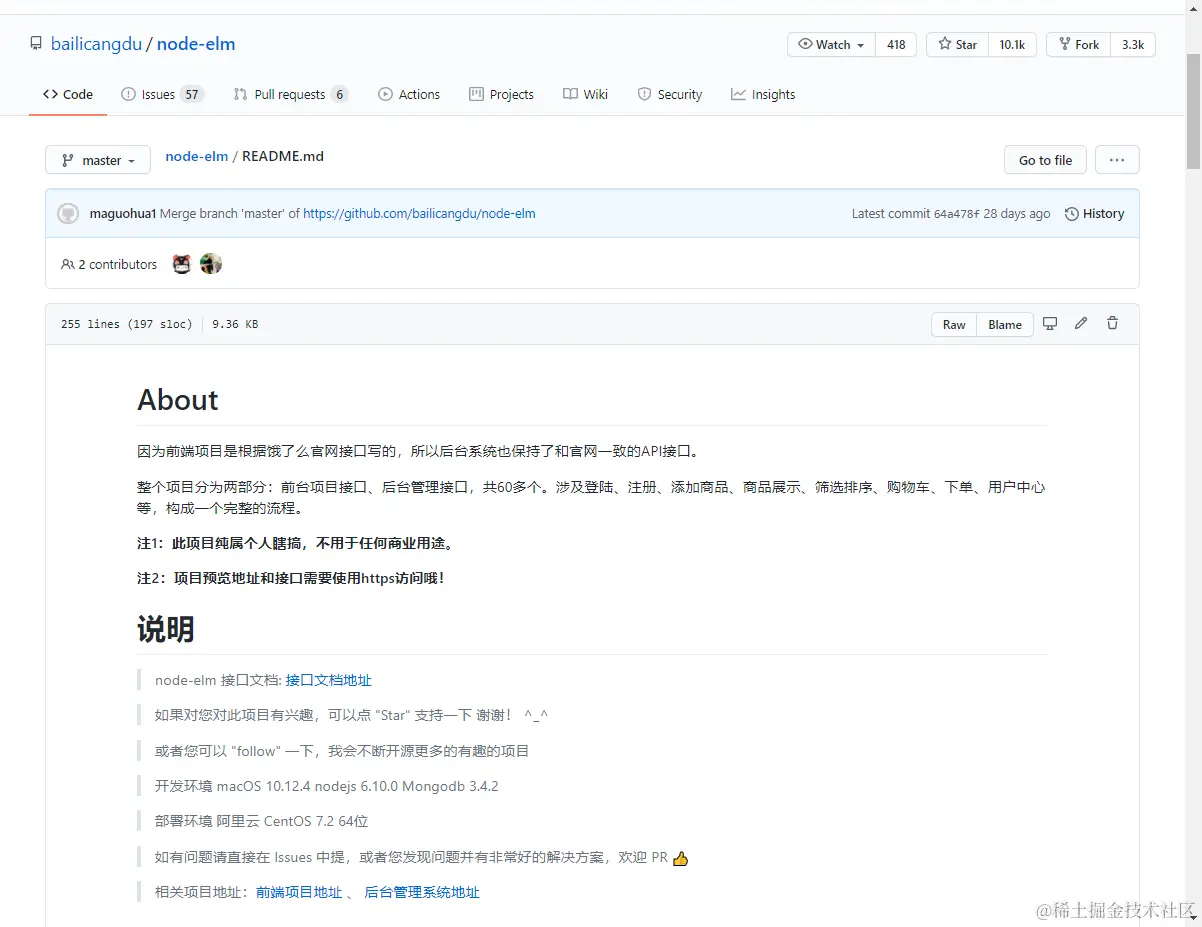Image resolution: width=1202 pixels, height=927 pixels.
Task: Click the branch icon in the master button
Action: [67, 160]
